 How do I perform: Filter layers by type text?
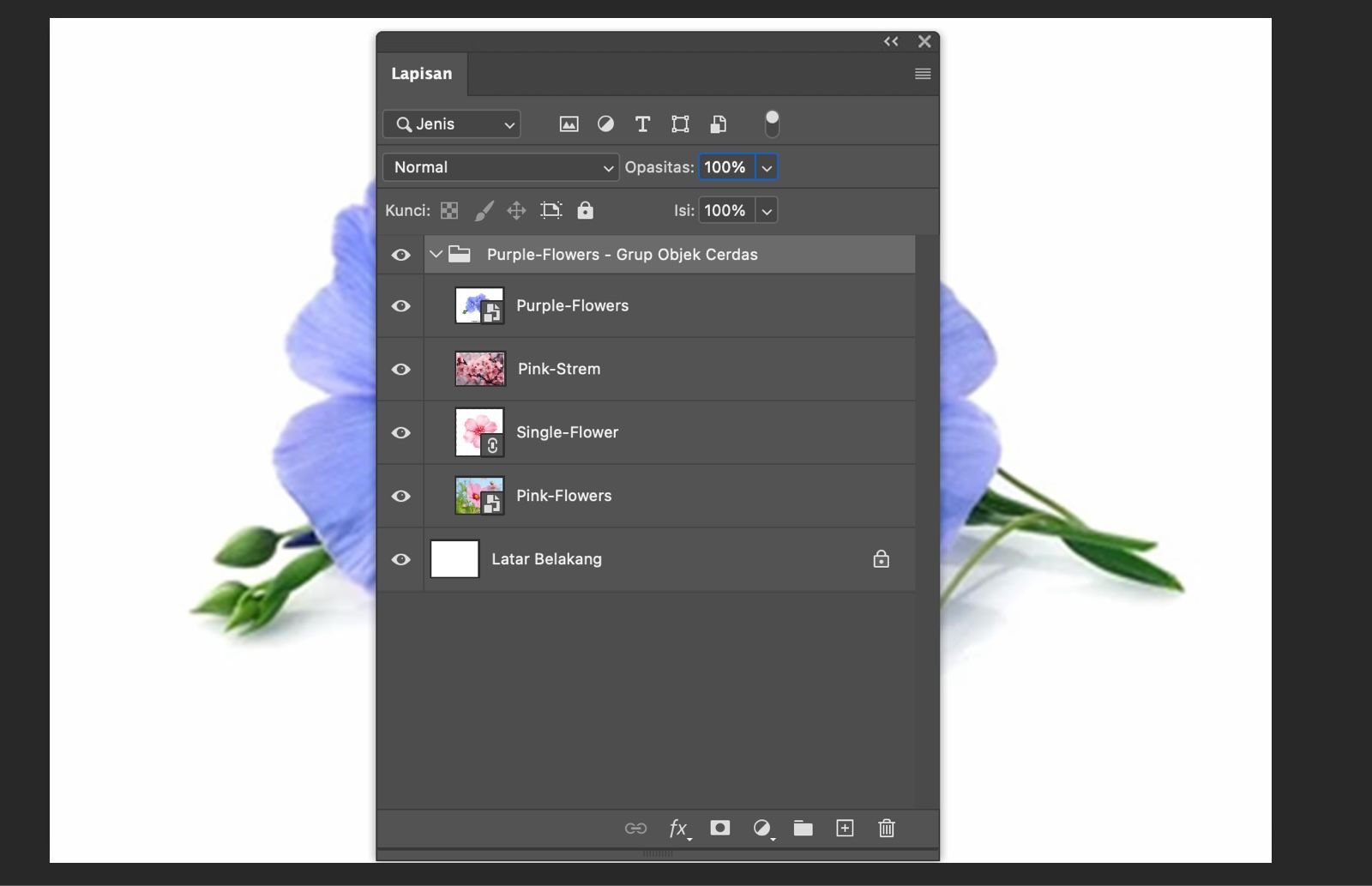coord(642,124)
